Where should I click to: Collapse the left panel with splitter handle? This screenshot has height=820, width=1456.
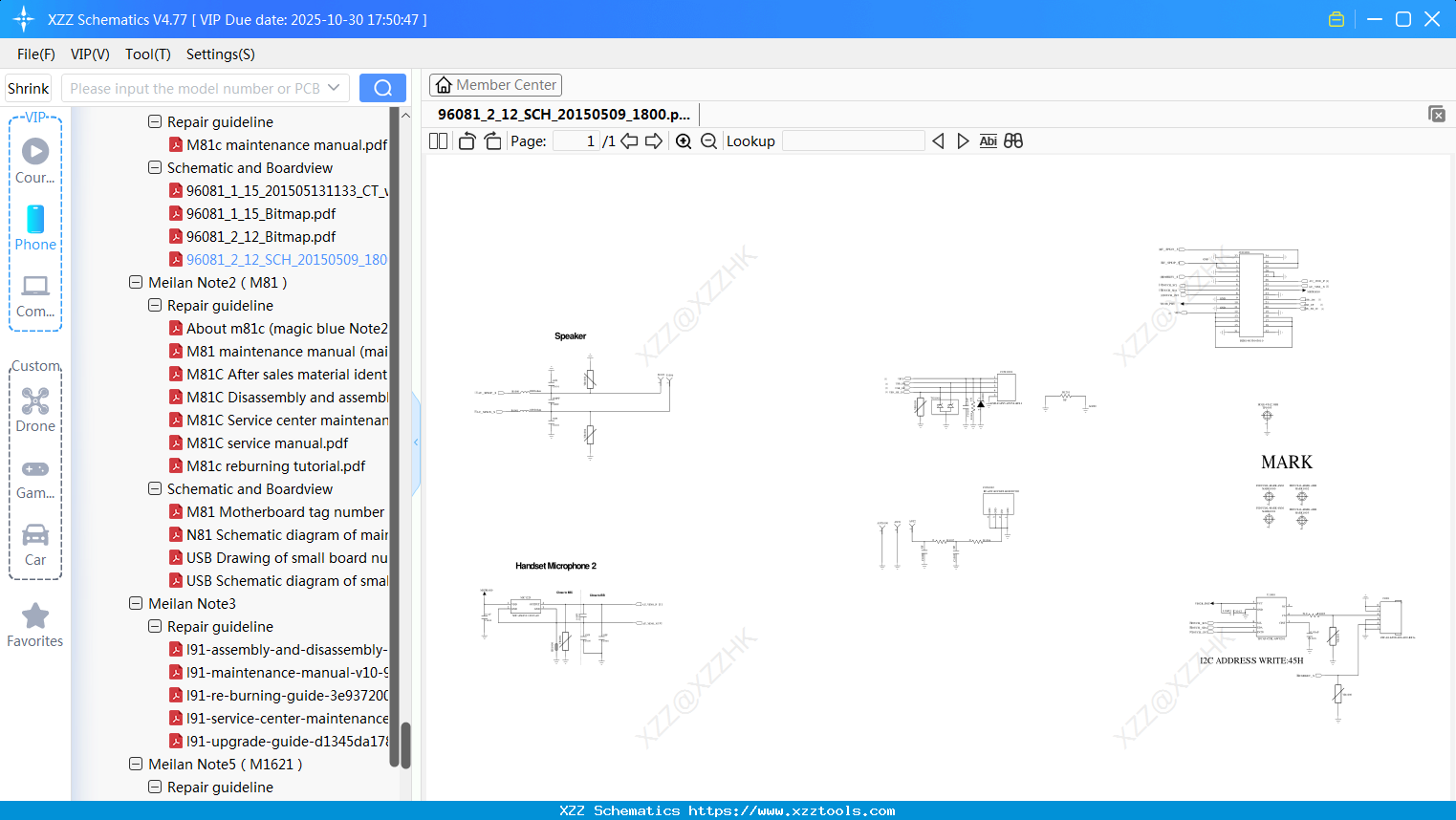coord(416,442)
